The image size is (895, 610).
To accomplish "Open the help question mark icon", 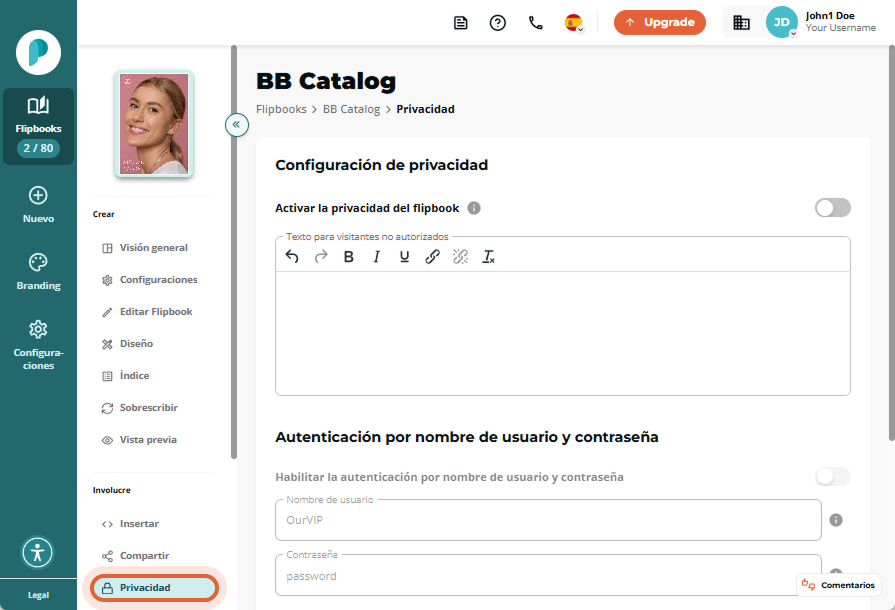I will [x=497, y=23].
